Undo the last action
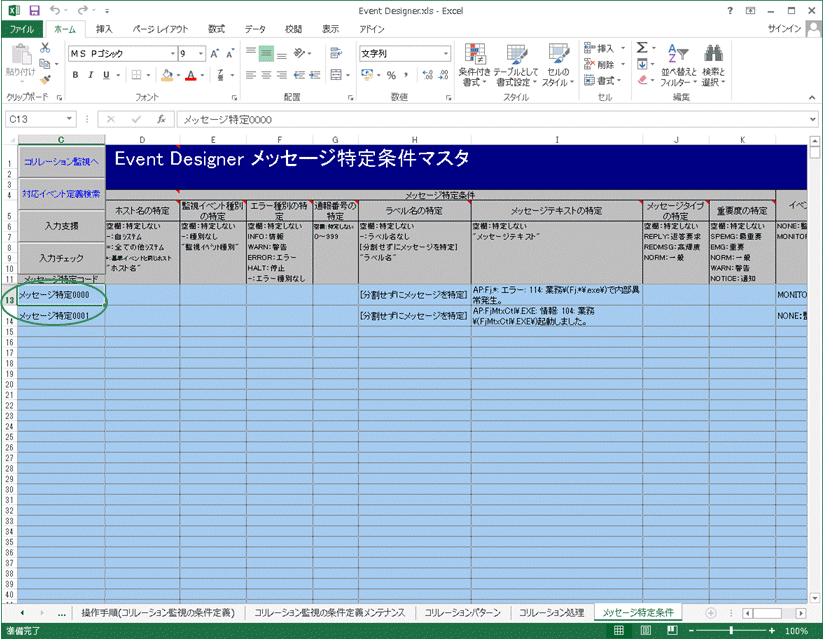The image size is (823, 639). pyautogui.click(x=55, y=11)
